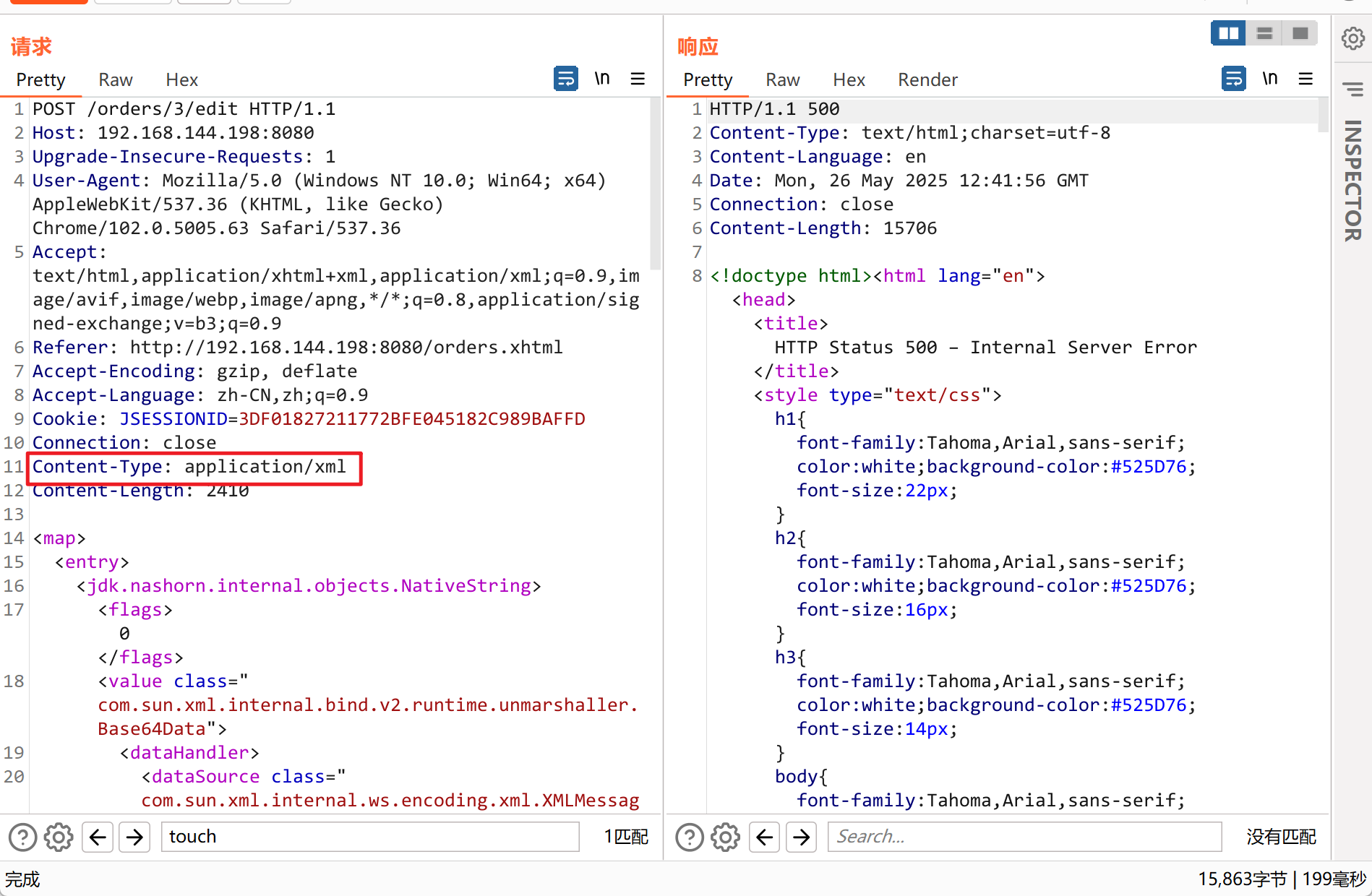Open settings gear at top right
This screenshot has width=1372, height=896.
point(1352,38)
